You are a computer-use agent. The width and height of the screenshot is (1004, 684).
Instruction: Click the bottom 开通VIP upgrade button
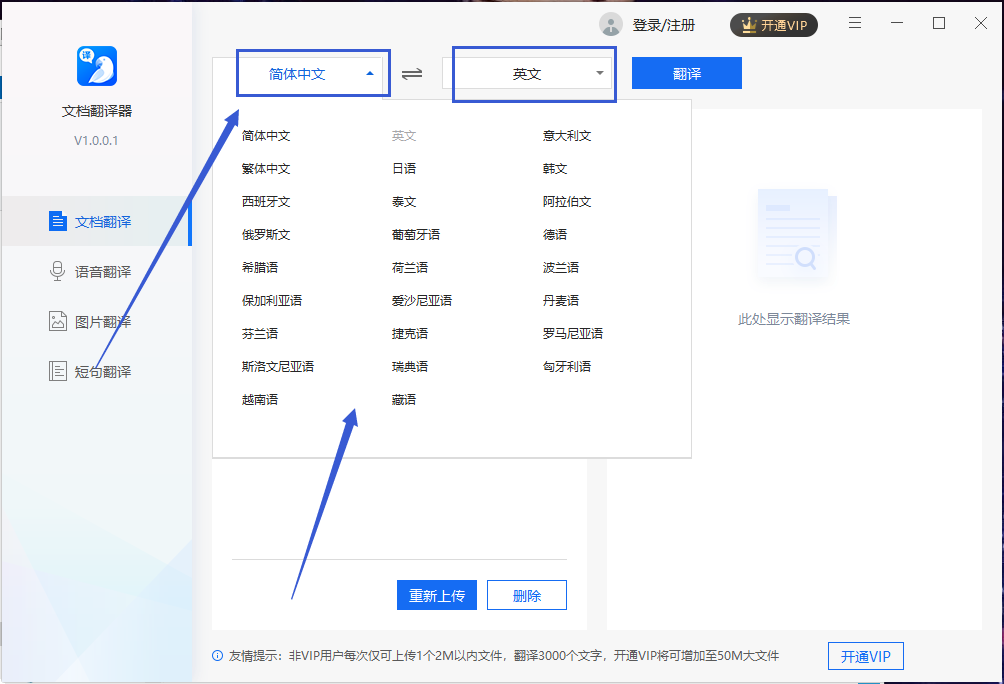click(865, 656)
